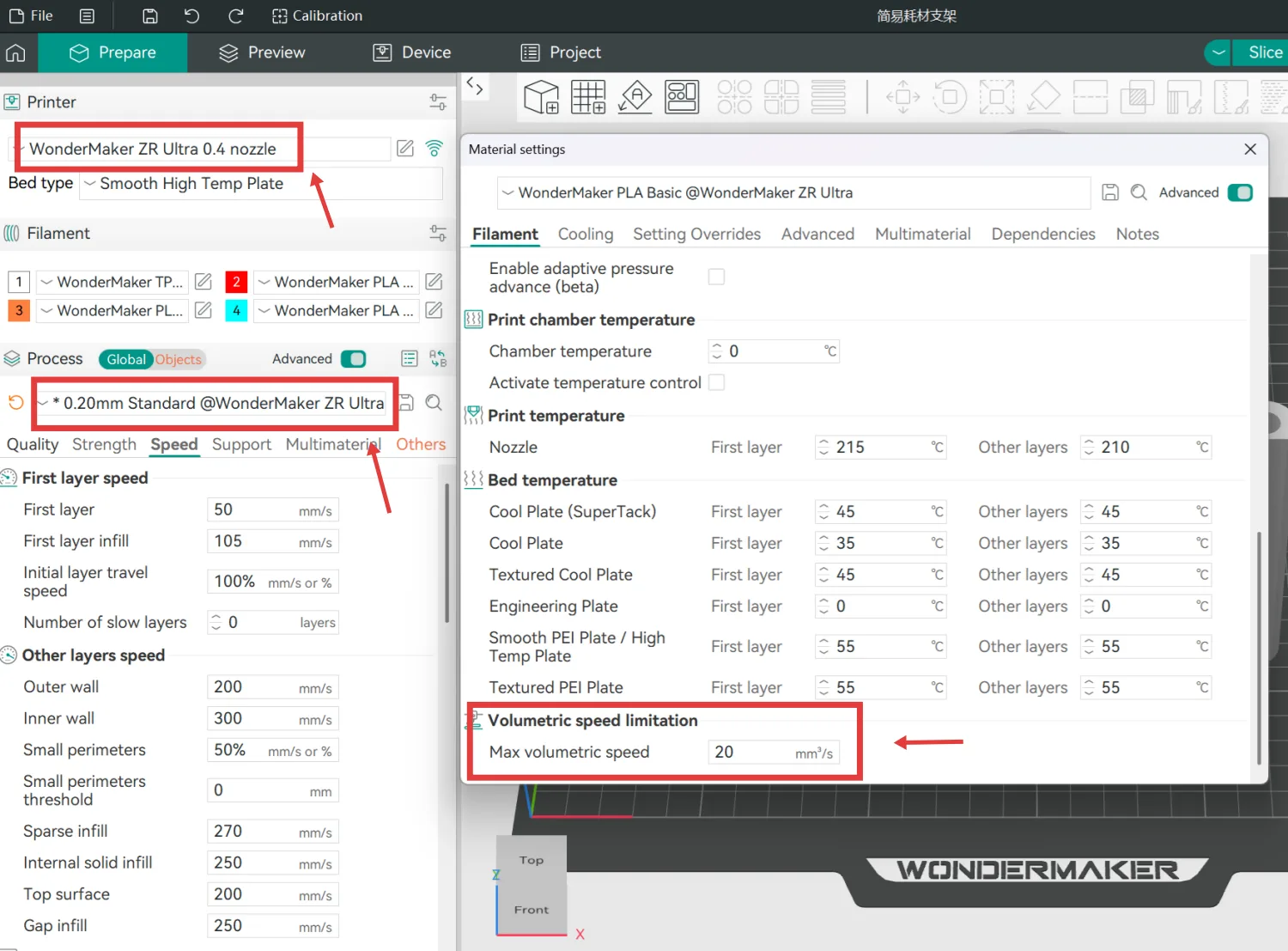Click the First layer speed input field

[273, 510]
